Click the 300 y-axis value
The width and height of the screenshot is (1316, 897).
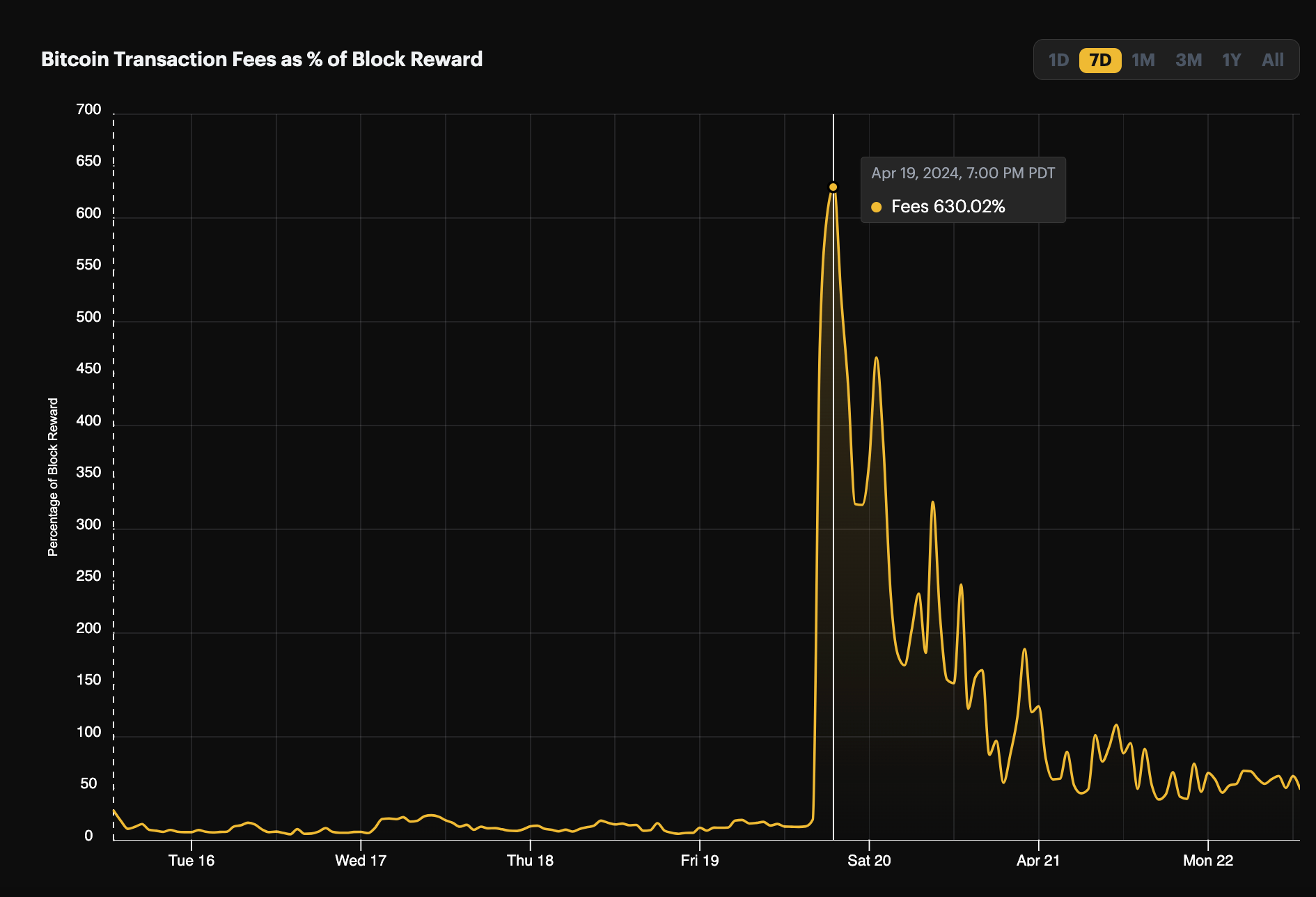click(x=88, y=524)
